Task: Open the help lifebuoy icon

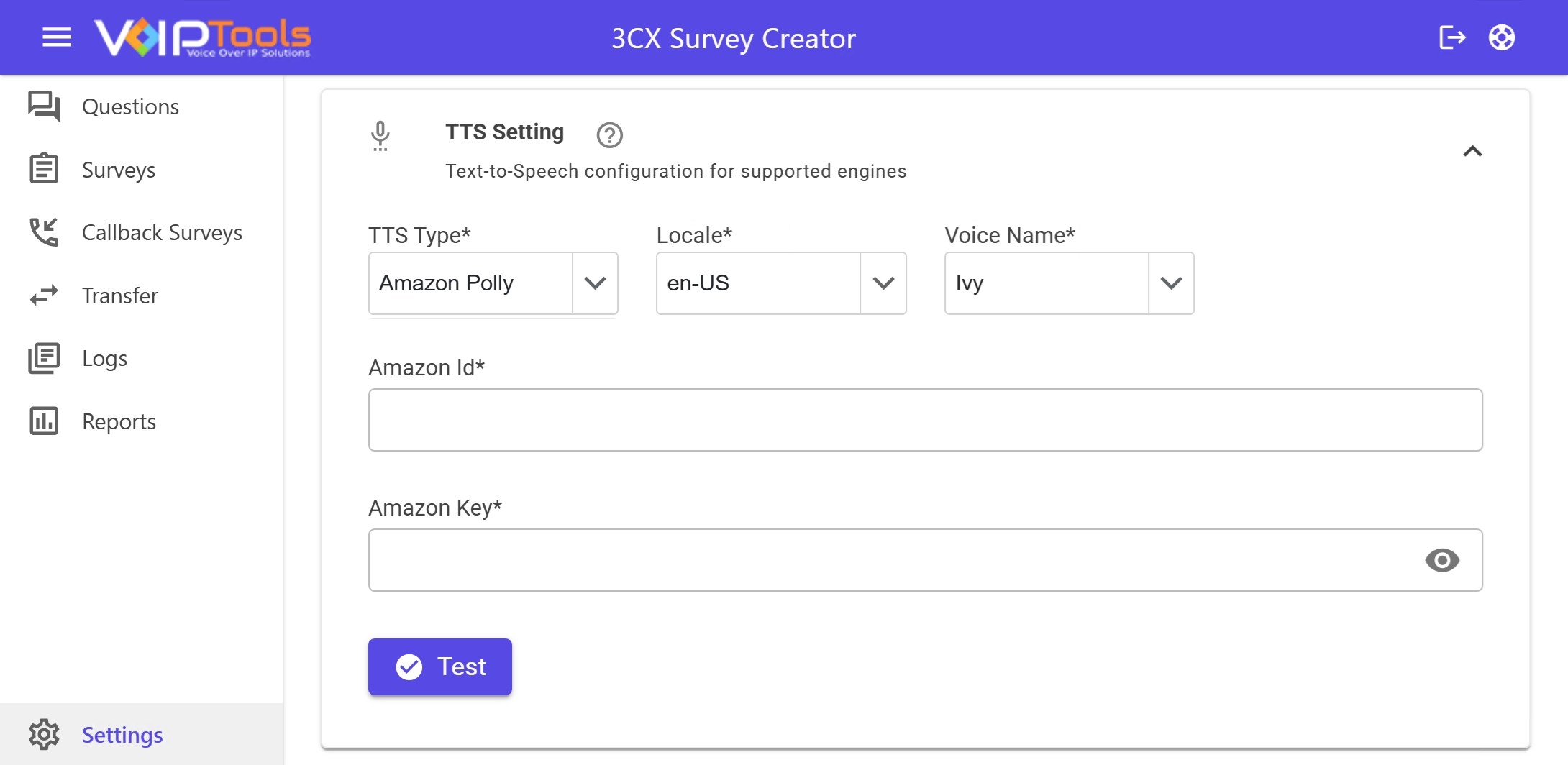Action: click(1502, 37)
